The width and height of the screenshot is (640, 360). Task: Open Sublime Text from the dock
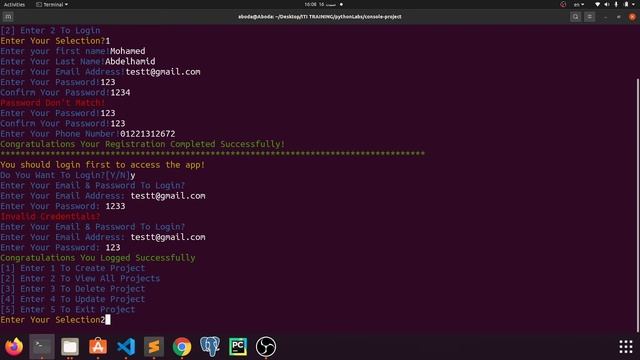click(154, 347)
